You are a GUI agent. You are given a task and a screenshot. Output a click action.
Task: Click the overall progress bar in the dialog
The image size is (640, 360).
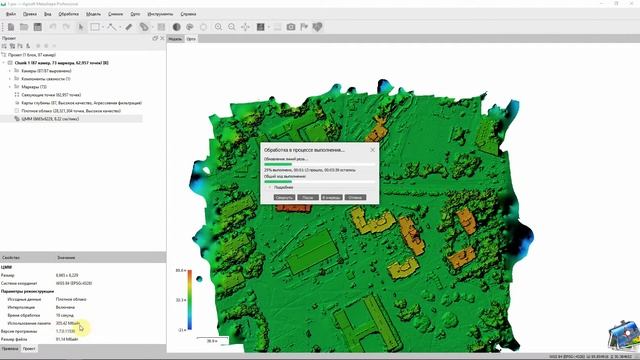point(319,182)
